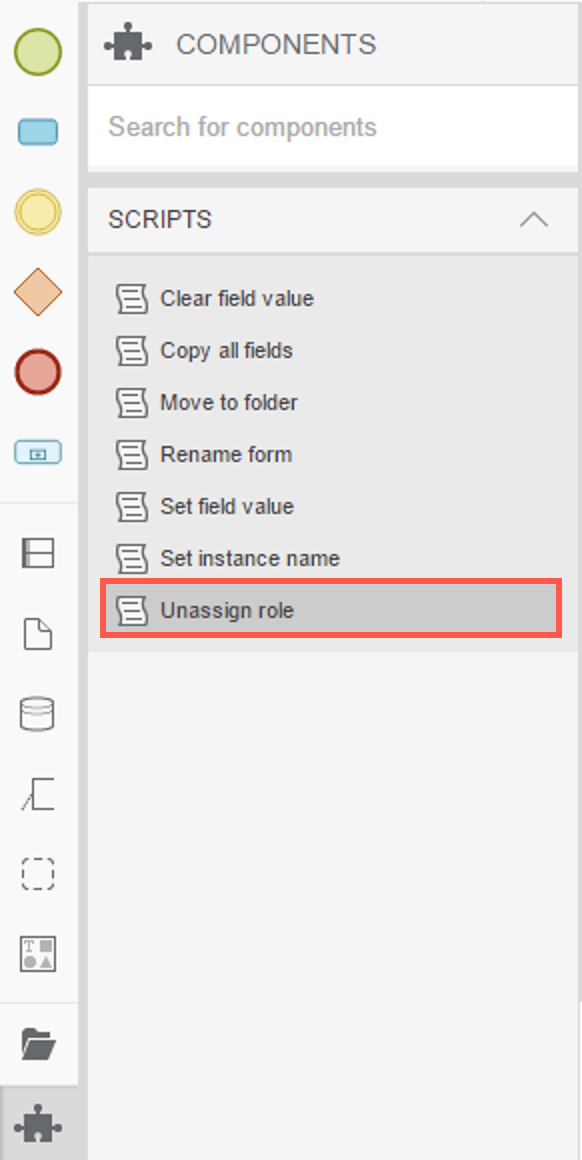
Task: Pick the data store cylinder icon
Action: click(37, 714)
